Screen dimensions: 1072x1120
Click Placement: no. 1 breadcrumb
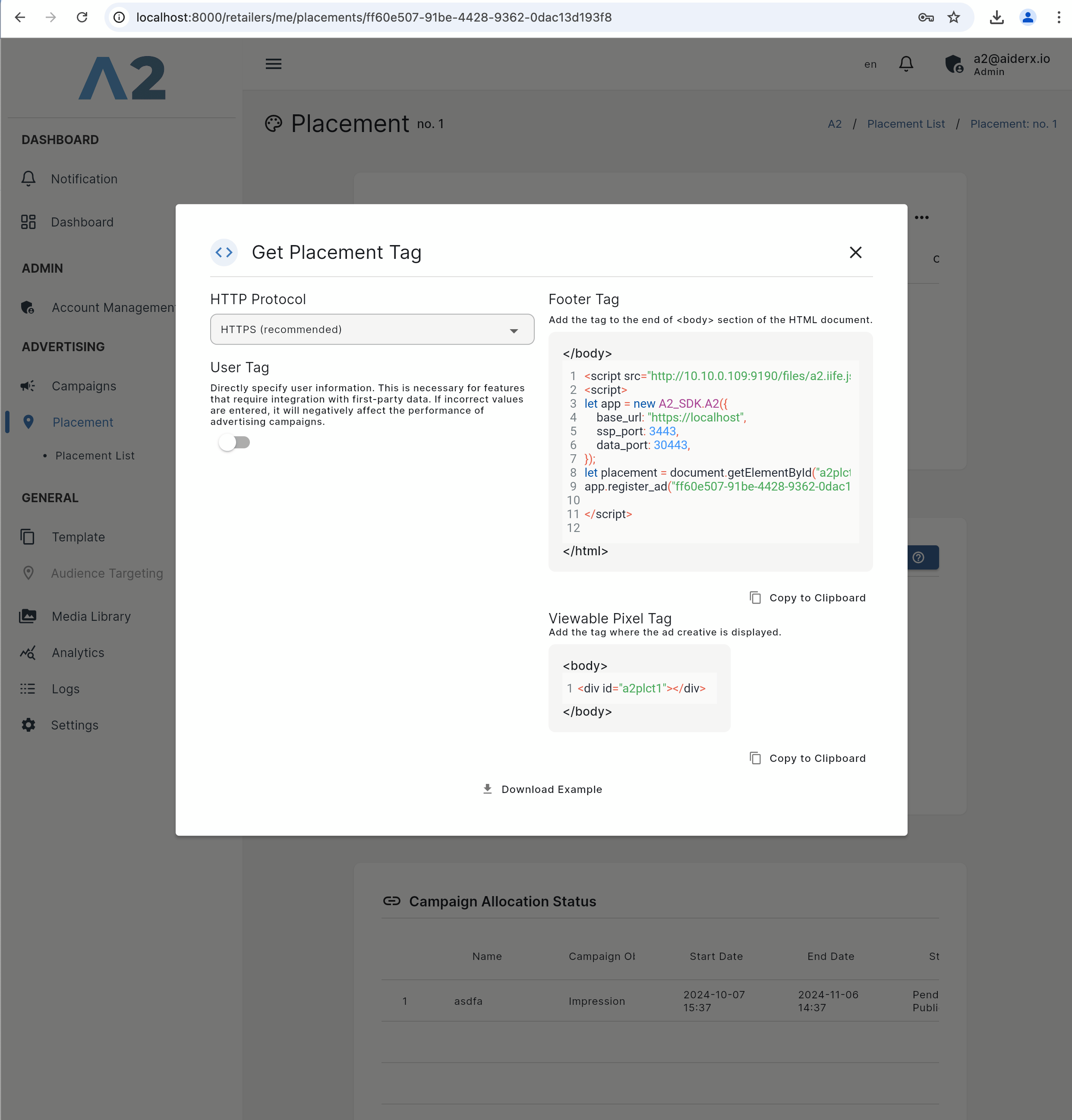1014,124
